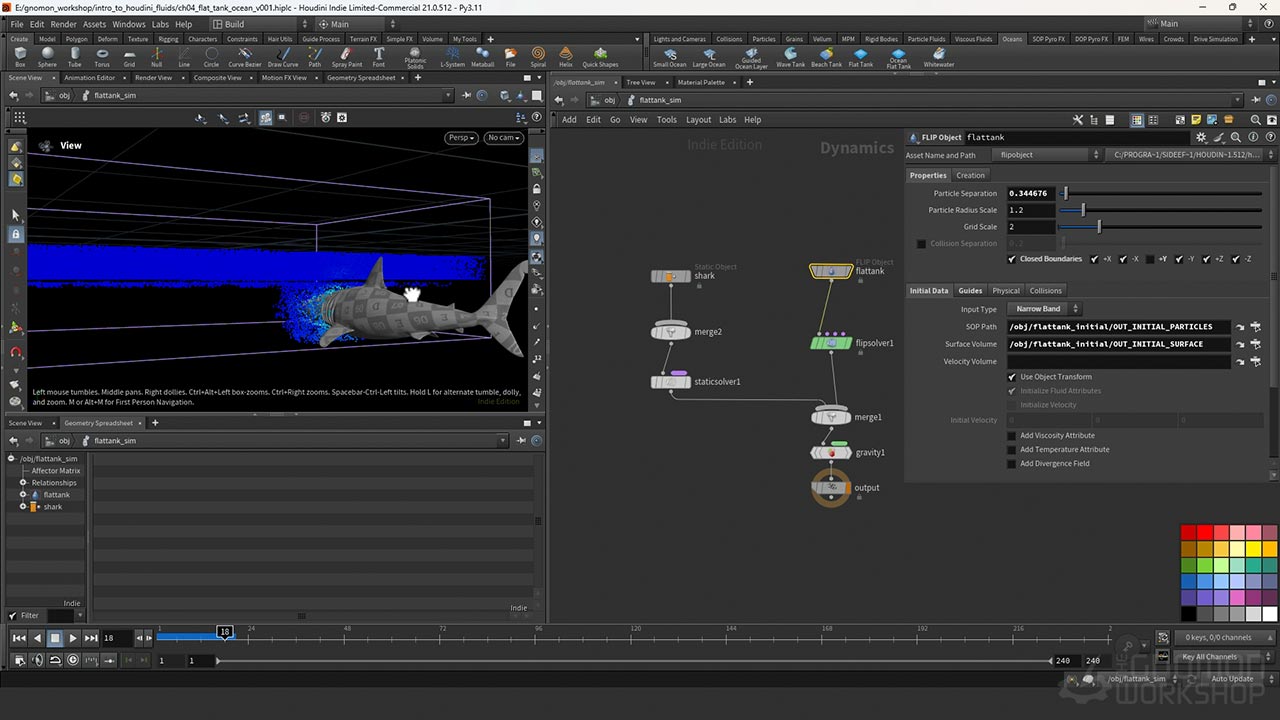Select the Sphere shelf tool
This screenshot has height=720, width=1280.
click(x=47, y=56)
